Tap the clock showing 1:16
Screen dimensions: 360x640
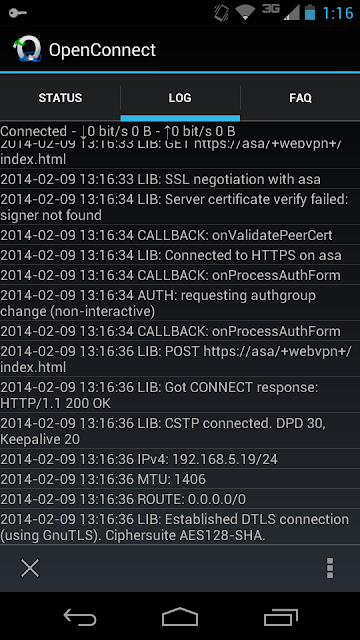coord(338,13)
